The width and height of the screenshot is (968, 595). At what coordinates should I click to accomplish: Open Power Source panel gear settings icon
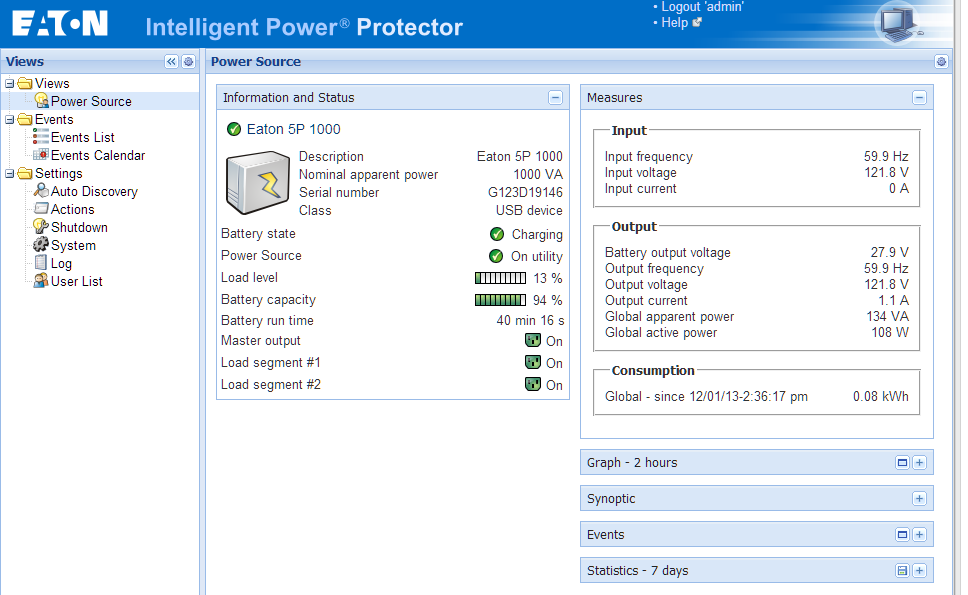pos(941,62)
